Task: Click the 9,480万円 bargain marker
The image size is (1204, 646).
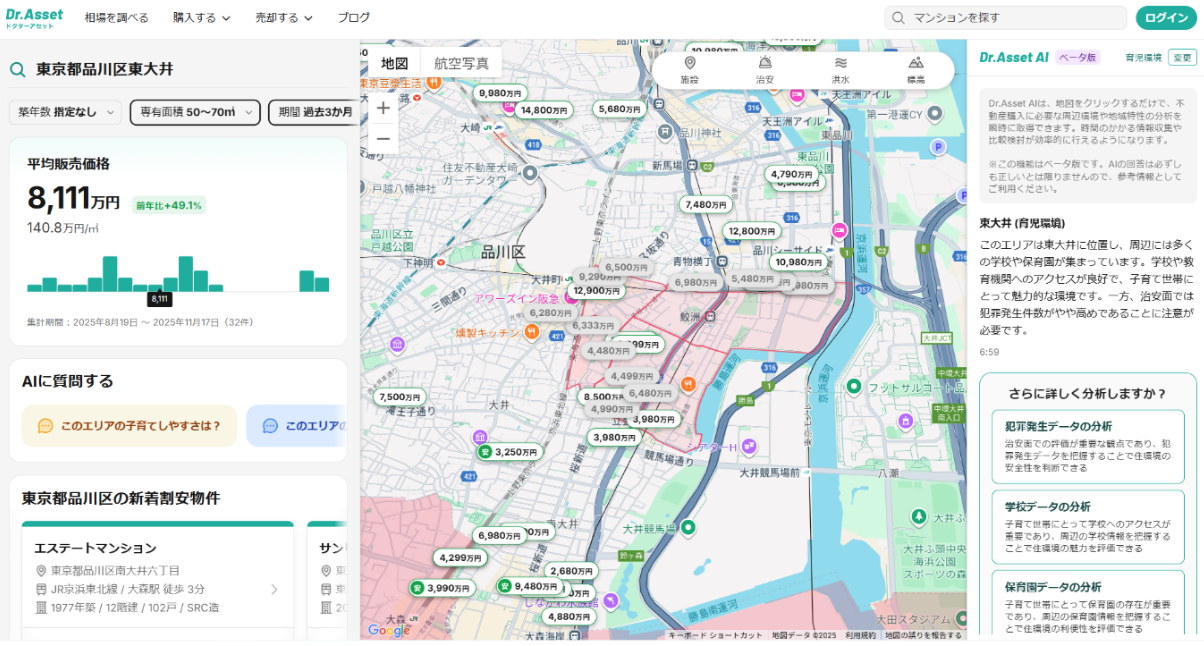Action: (529, 586)
